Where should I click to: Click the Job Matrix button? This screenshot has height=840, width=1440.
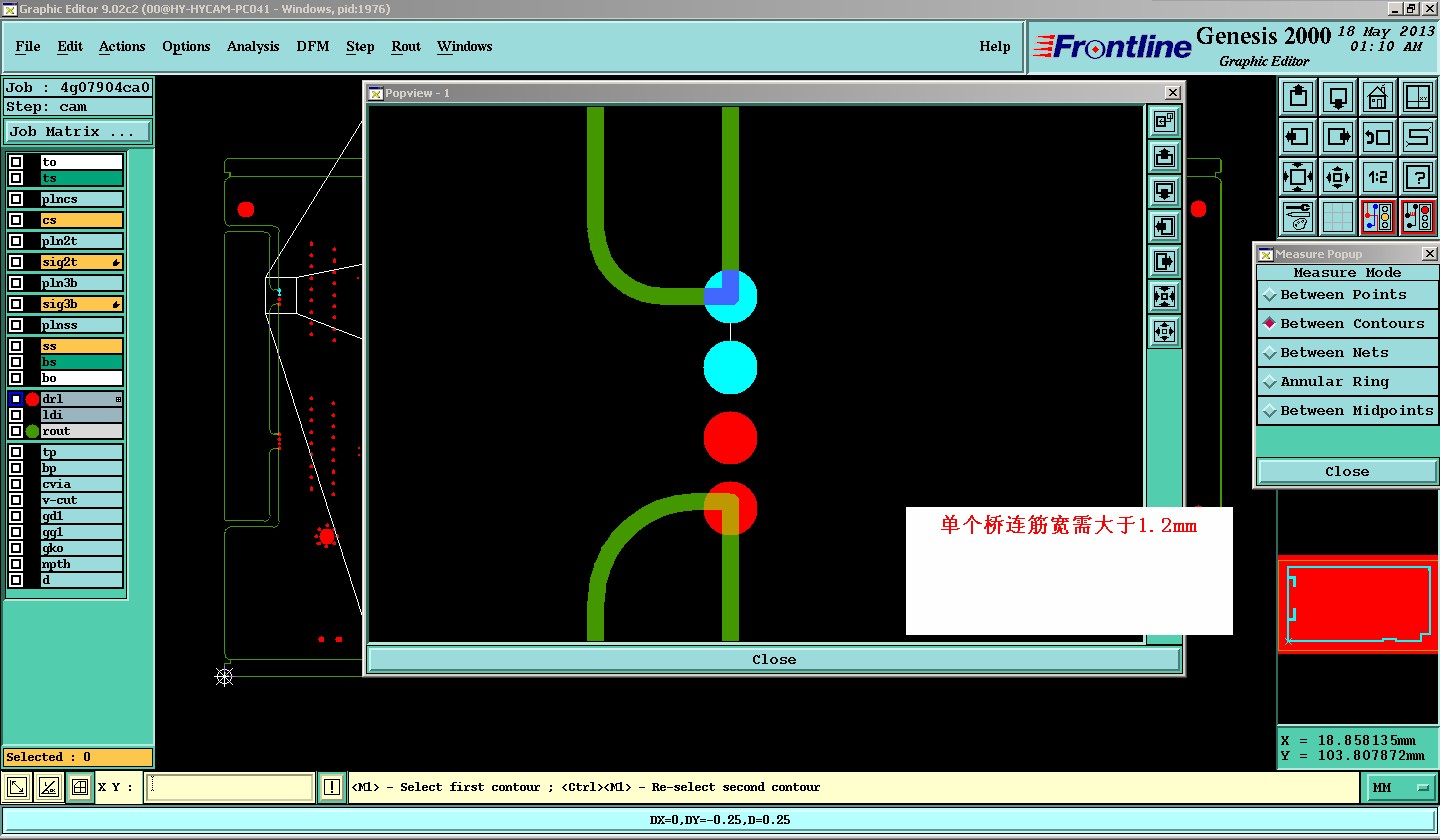78,132
